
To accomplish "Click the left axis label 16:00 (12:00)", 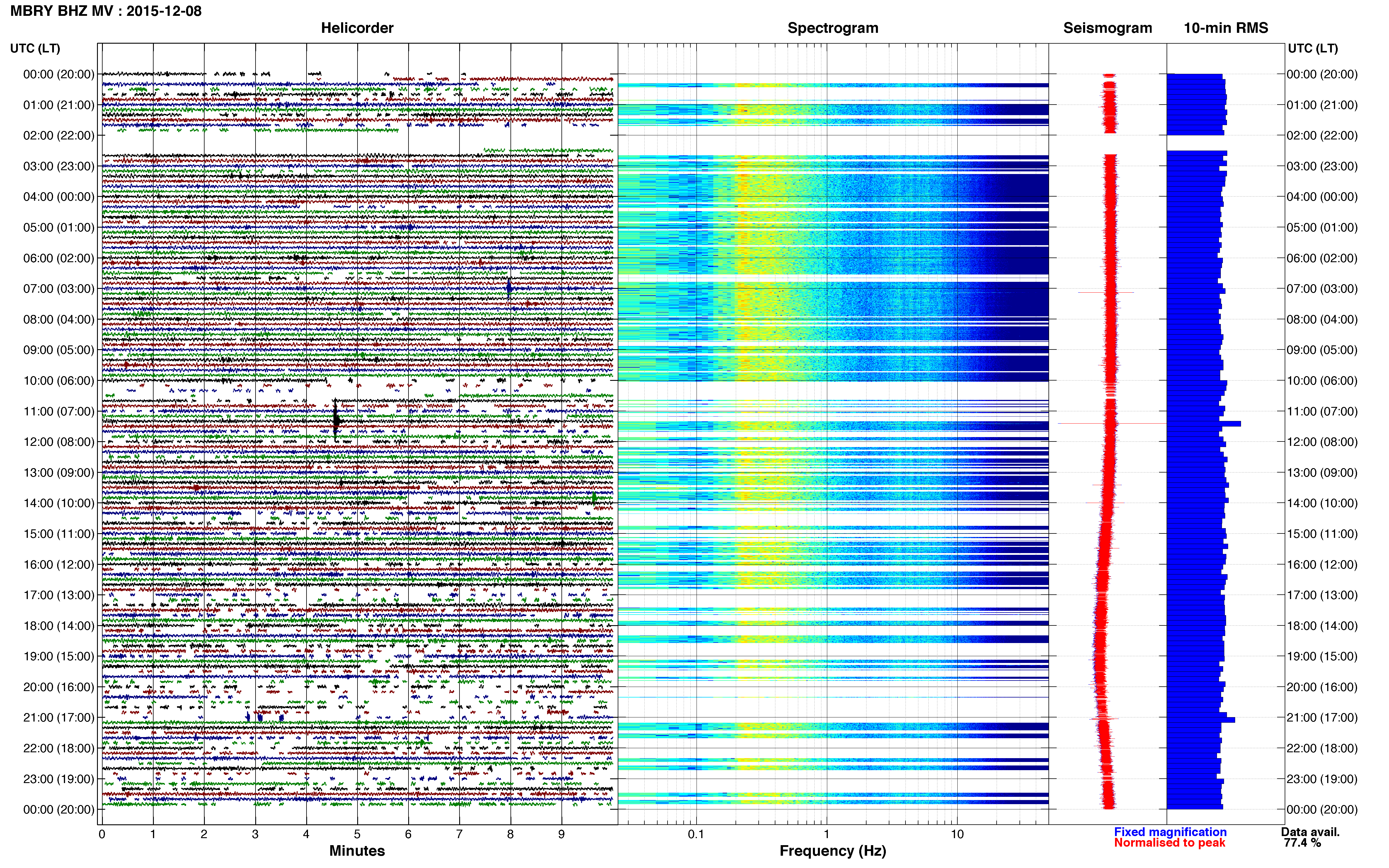I will (x=59, y=564).
